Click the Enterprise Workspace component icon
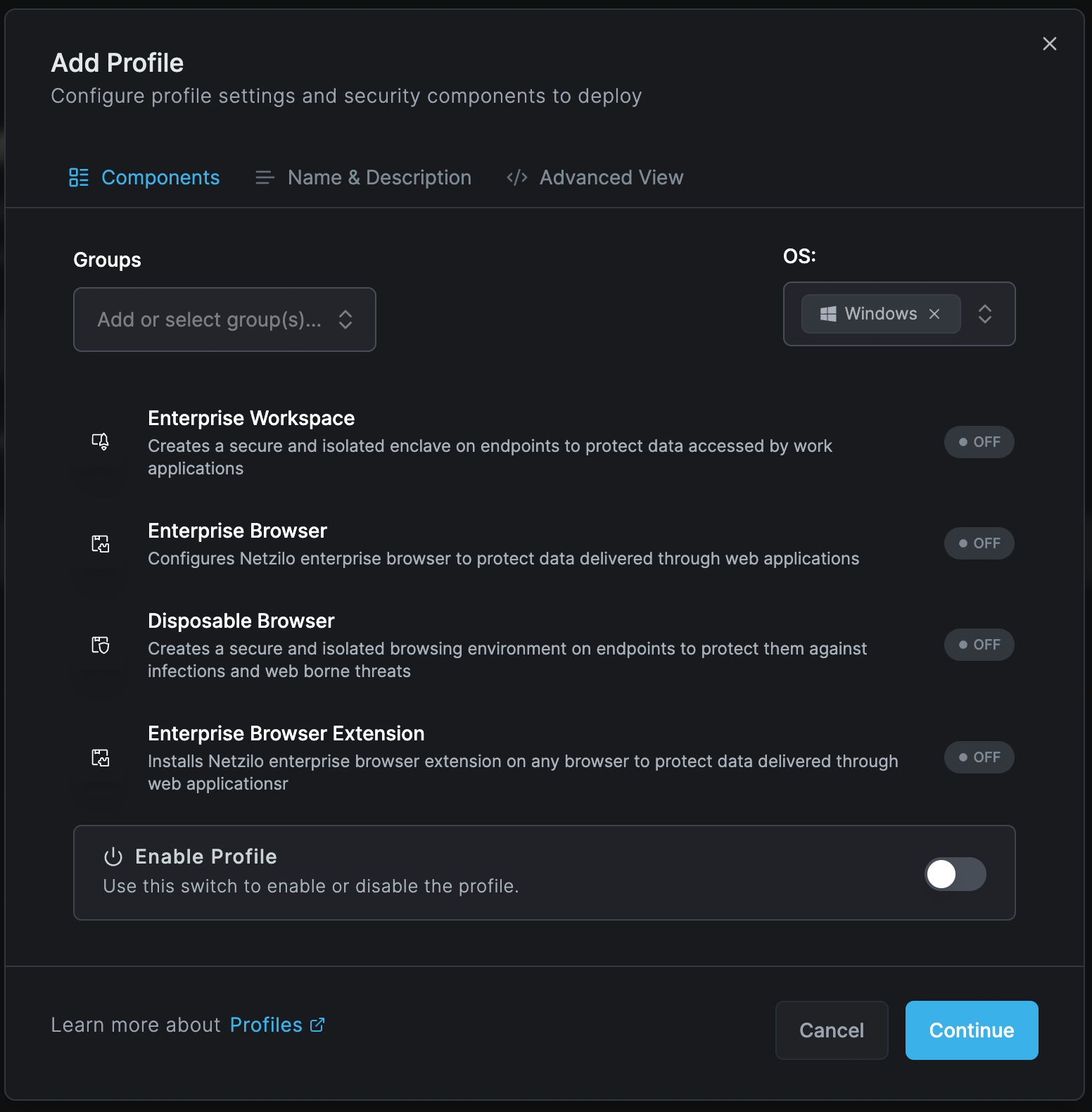 coord(101,442)
